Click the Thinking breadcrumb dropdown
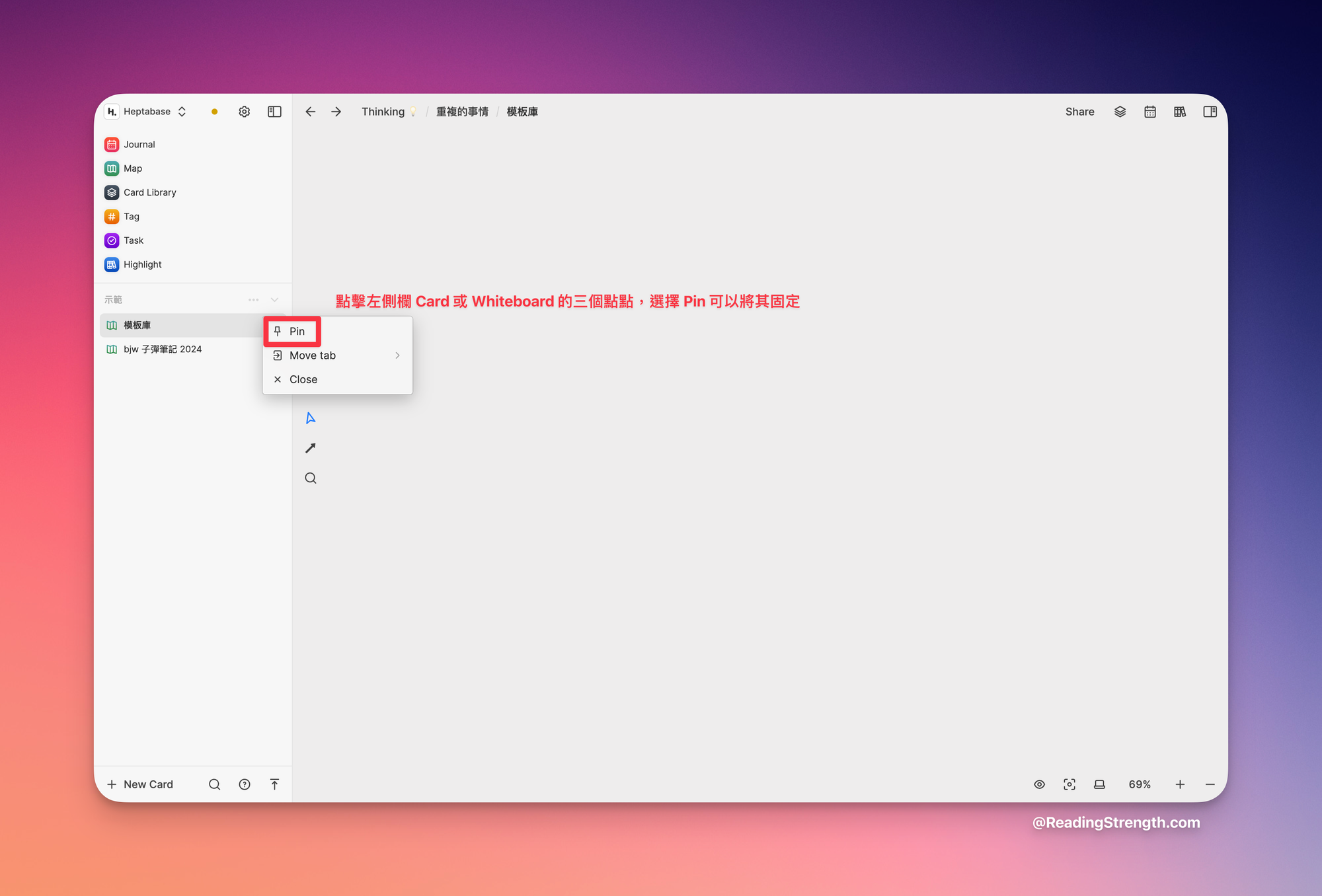This screenshot has width=1322, height=896. click(389, 111)
